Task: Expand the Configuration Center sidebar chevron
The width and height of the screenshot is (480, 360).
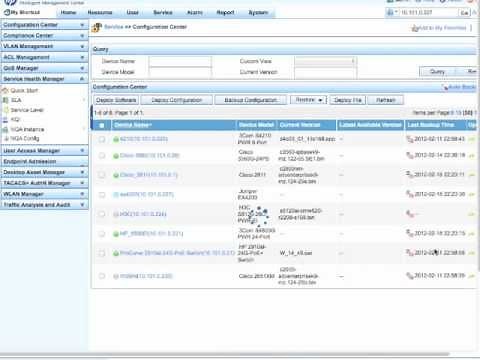Action: pos(82,25)
